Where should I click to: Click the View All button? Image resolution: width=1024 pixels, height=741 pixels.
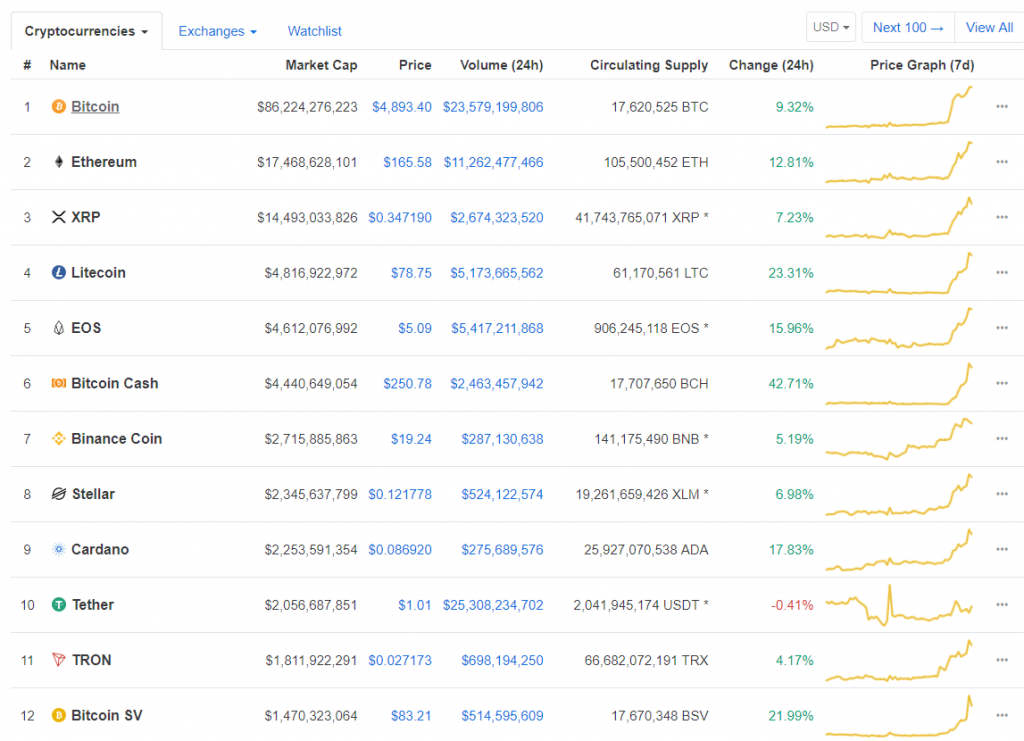click(x=989, y=27)
